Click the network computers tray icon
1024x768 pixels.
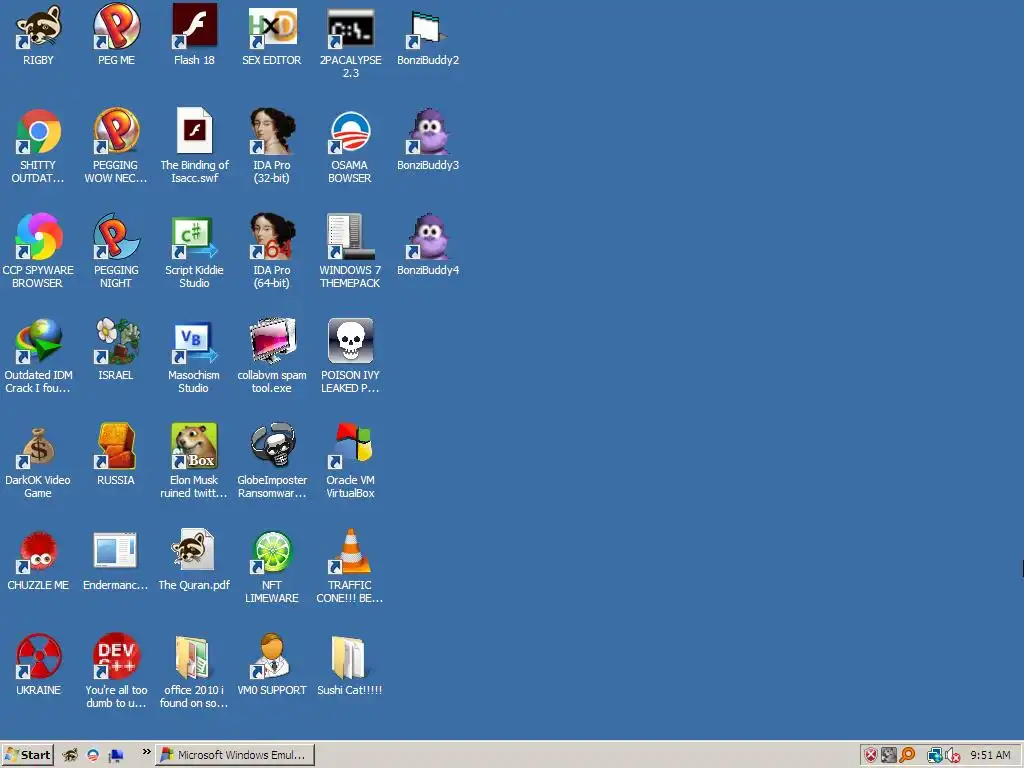click(x=935, y=755)
